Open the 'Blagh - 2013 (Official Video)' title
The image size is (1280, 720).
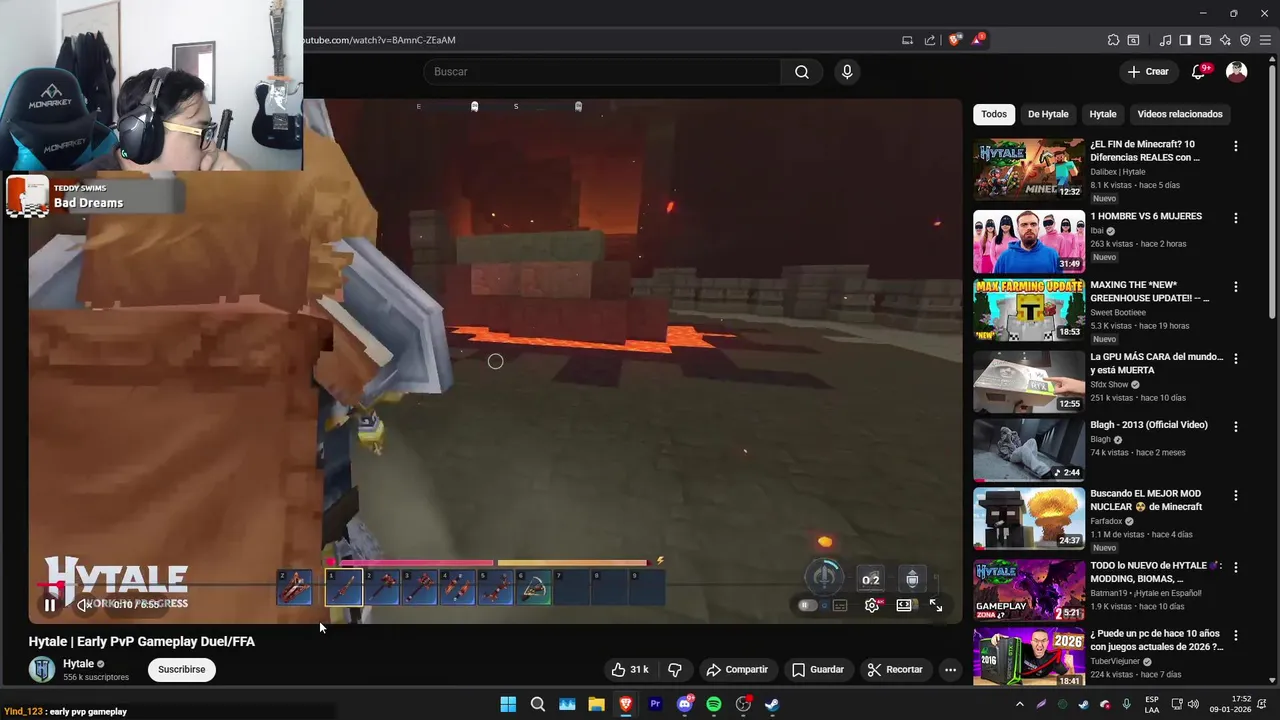click(x=1149, y=425)
